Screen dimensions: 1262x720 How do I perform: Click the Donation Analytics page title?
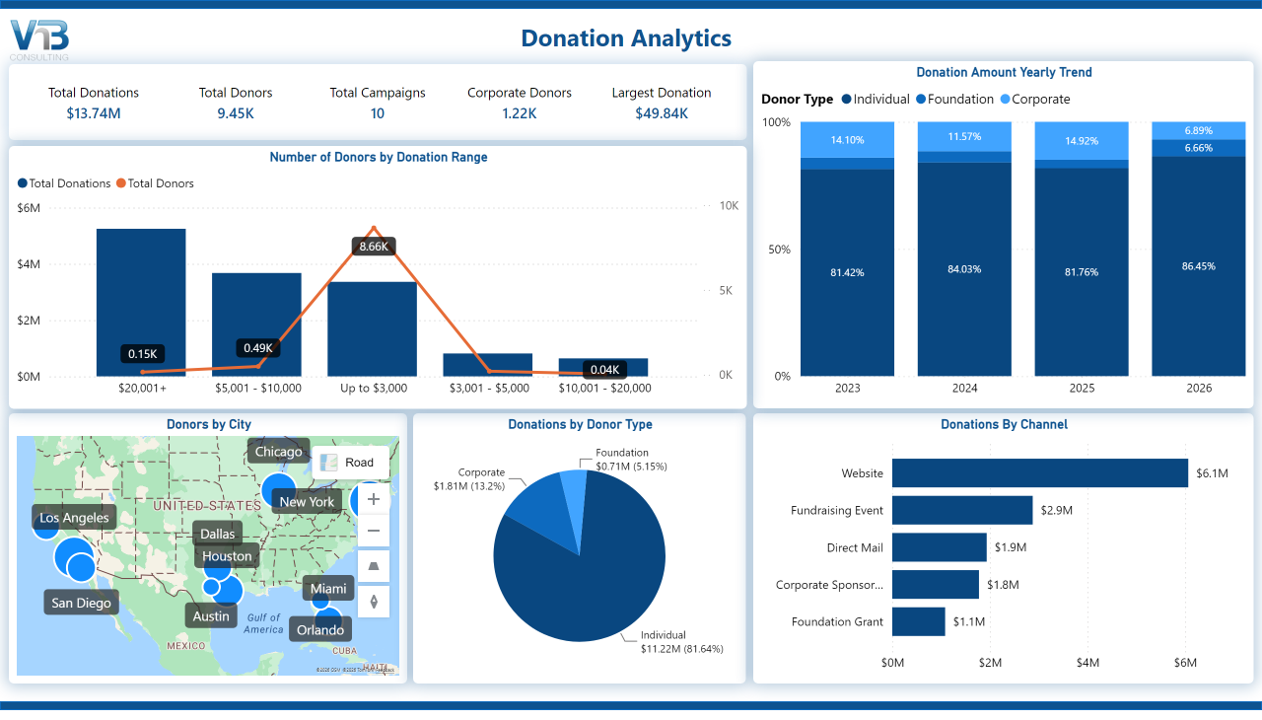(x=626, y=38)
